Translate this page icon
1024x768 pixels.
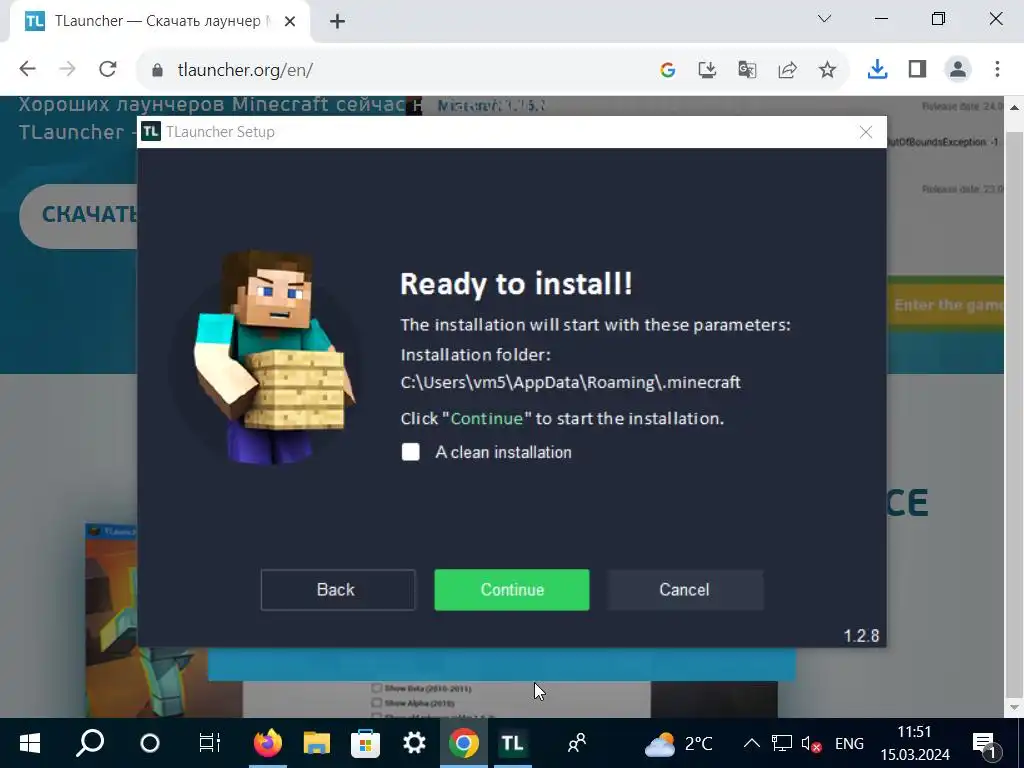747,70
